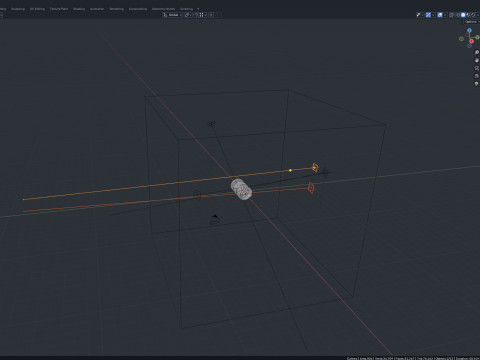Open the Shading workspace tab
This screenshot has width=480, height=360.
click(x=79, y=9)
